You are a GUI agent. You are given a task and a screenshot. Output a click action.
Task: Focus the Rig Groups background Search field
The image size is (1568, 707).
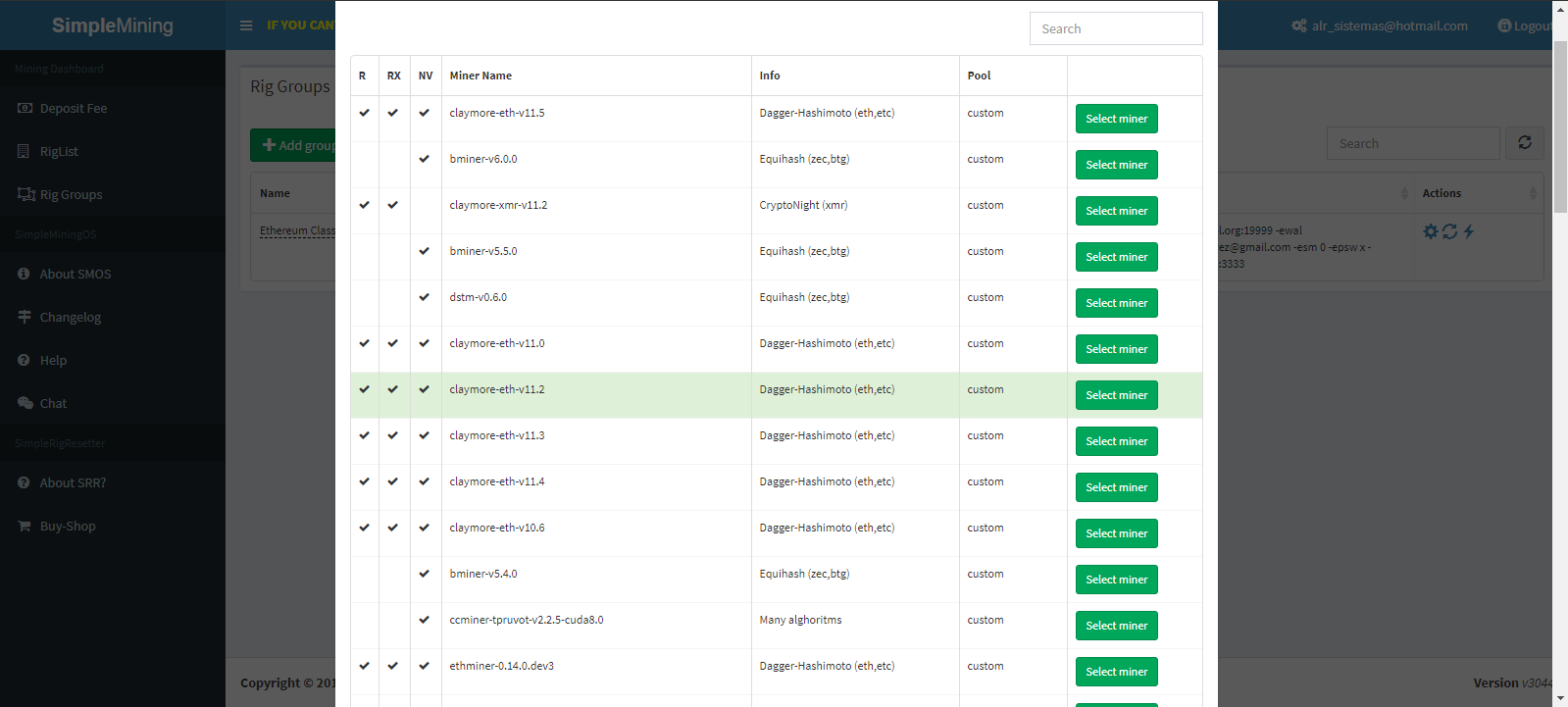tap(1413, 143)
